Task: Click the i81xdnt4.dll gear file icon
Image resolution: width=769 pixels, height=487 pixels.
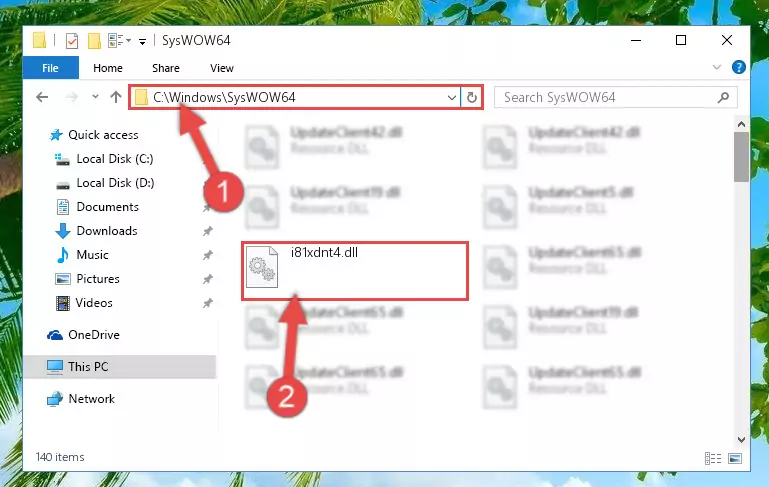Action: click(262, 267)
